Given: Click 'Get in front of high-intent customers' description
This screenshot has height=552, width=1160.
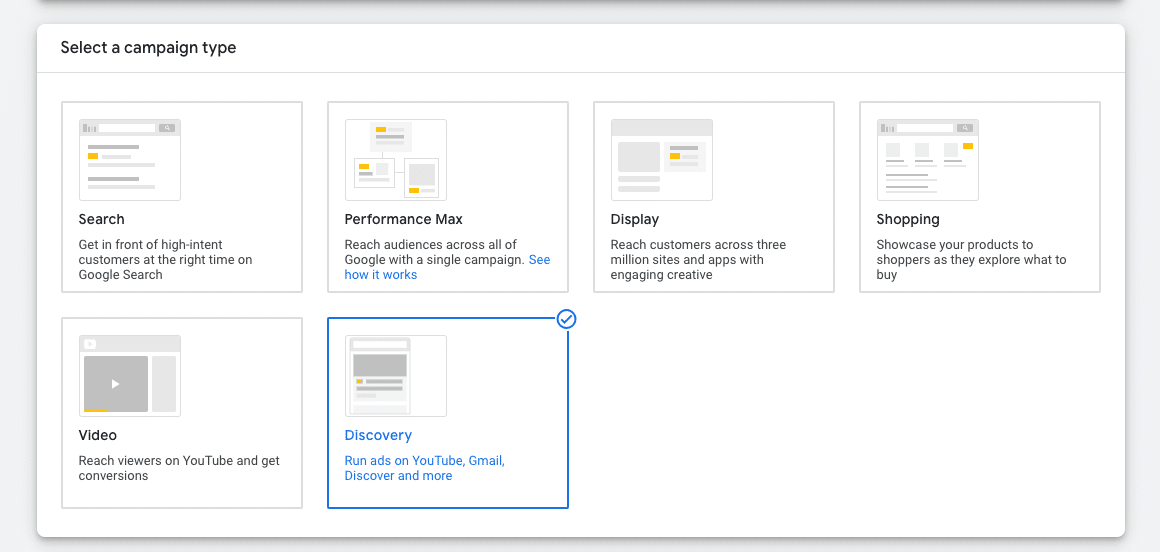Looking at the screenshot, I should point(165,260).
